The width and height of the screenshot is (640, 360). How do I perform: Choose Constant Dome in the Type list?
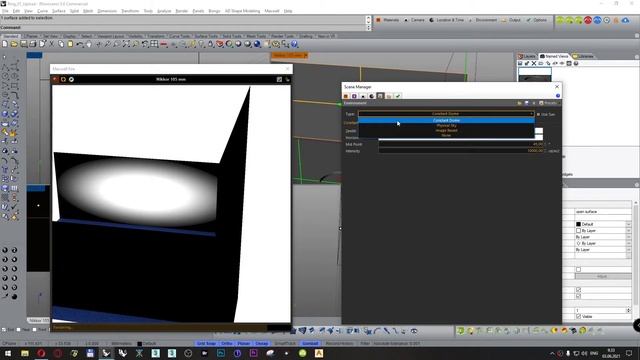tap(446, 120)
